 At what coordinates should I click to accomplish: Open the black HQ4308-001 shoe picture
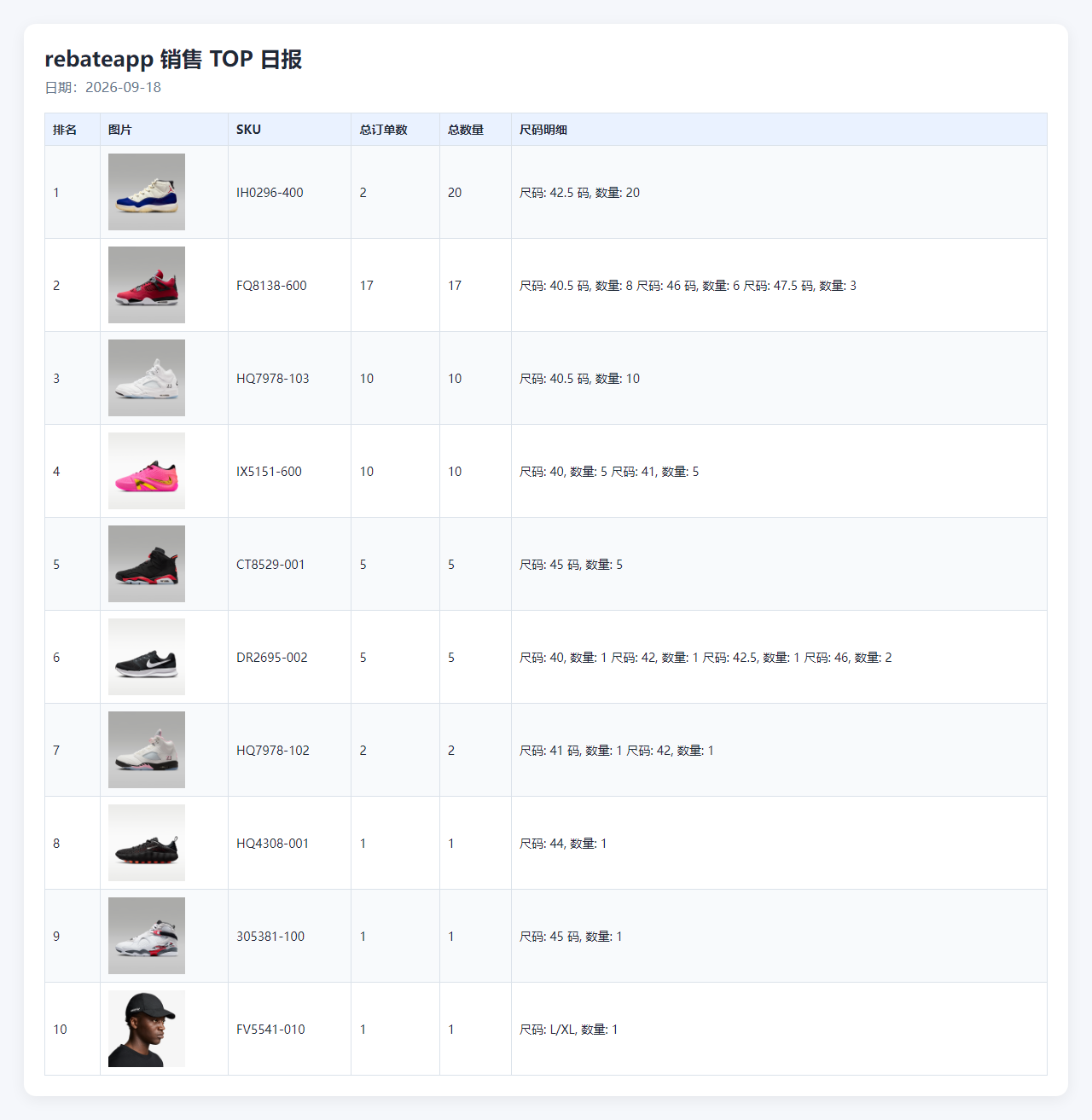pos(147,843)
